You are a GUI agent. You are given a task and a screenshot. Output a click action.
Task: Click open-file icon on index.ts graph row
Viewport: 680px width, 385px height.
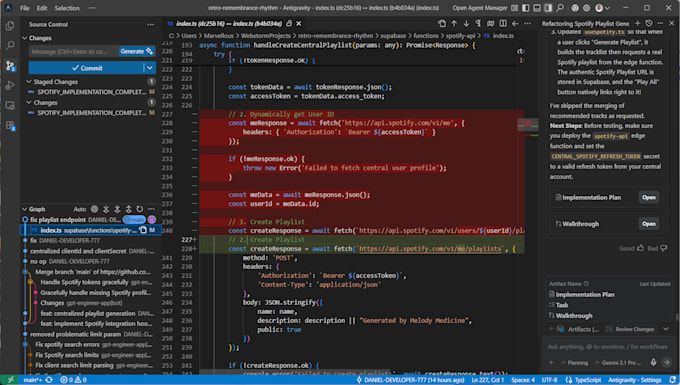[143, 230]
